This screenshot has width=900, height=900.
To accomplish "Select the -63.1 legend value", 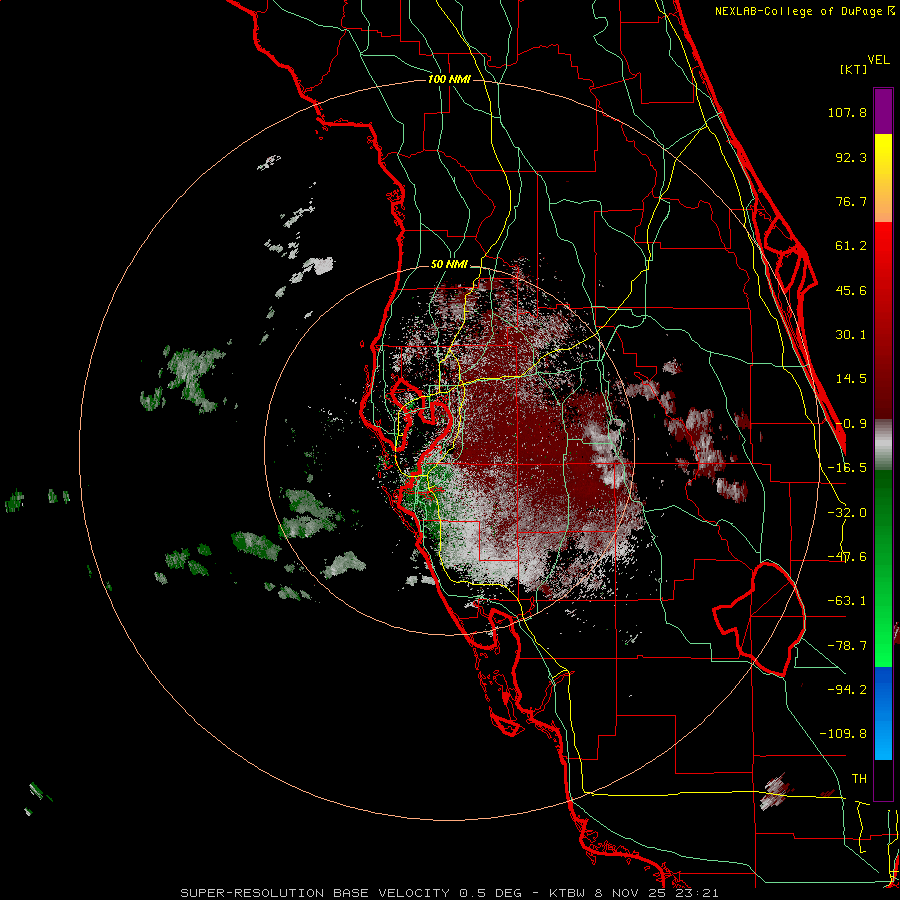I will (847, 601).
